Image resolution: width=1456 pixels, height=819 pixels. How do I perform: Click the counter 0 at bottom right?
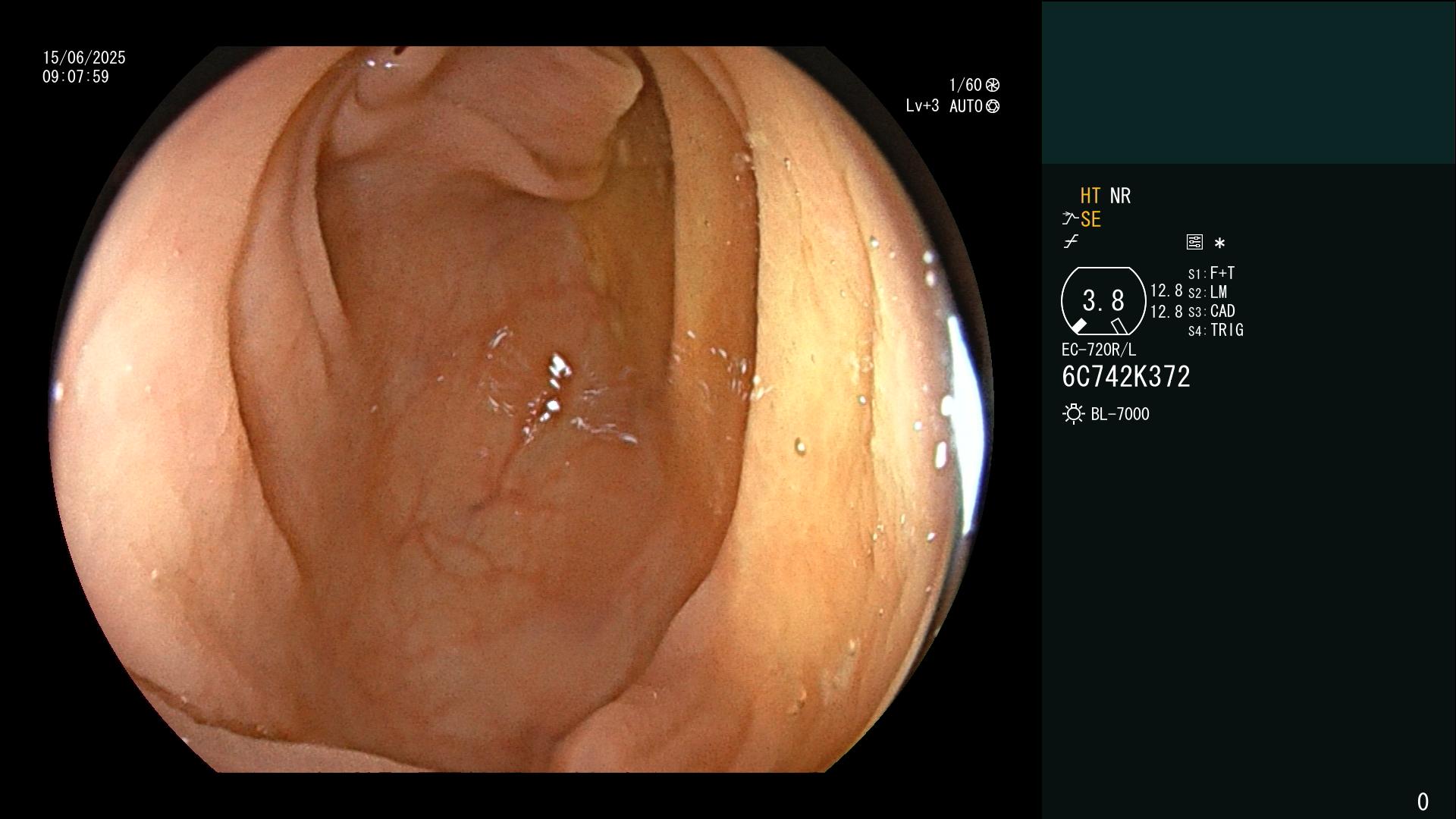coord(1423,802)
